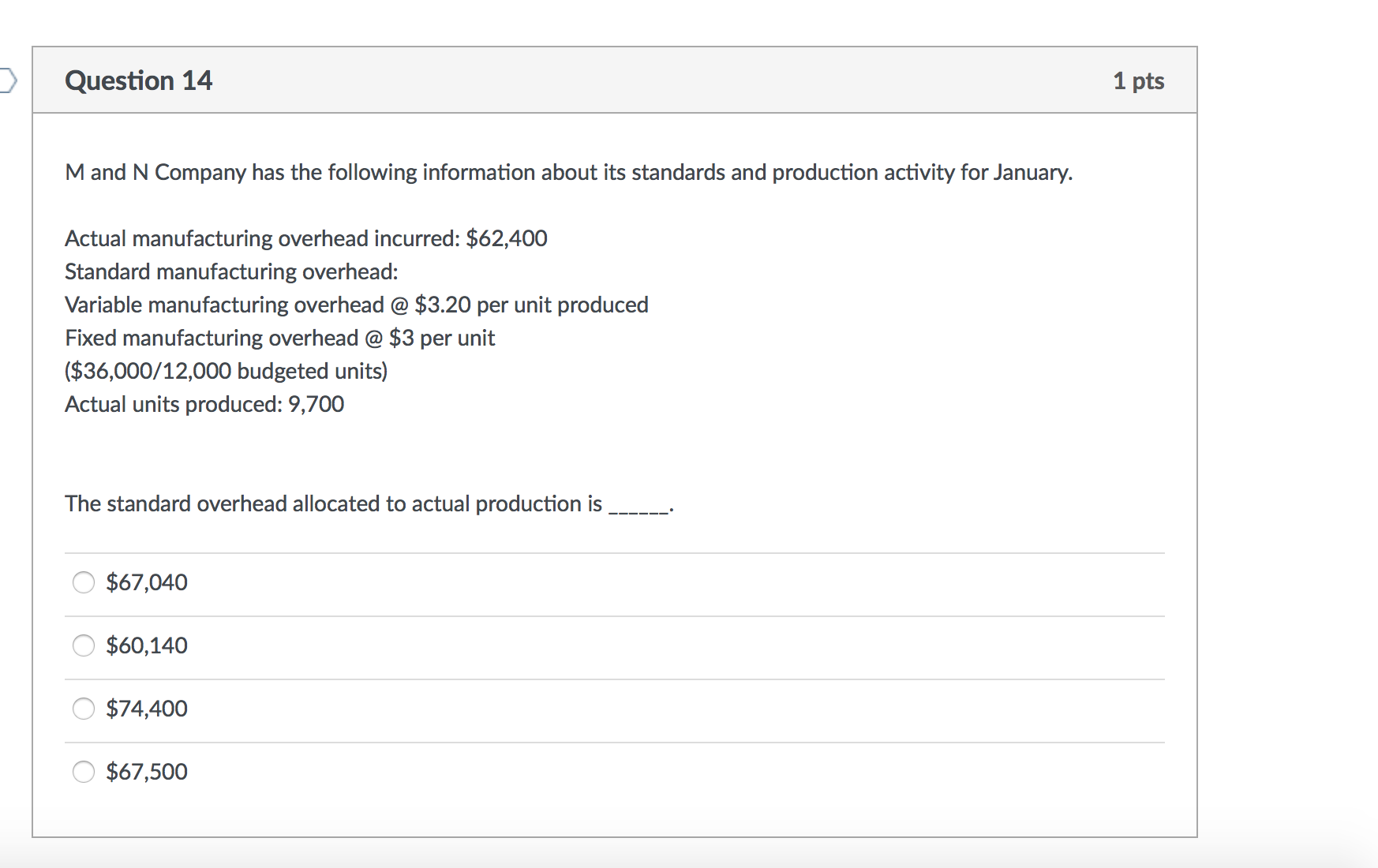
Task: Click the 'standard overhead allocated to actual production' prompt
Action: [x=369, y=503]
